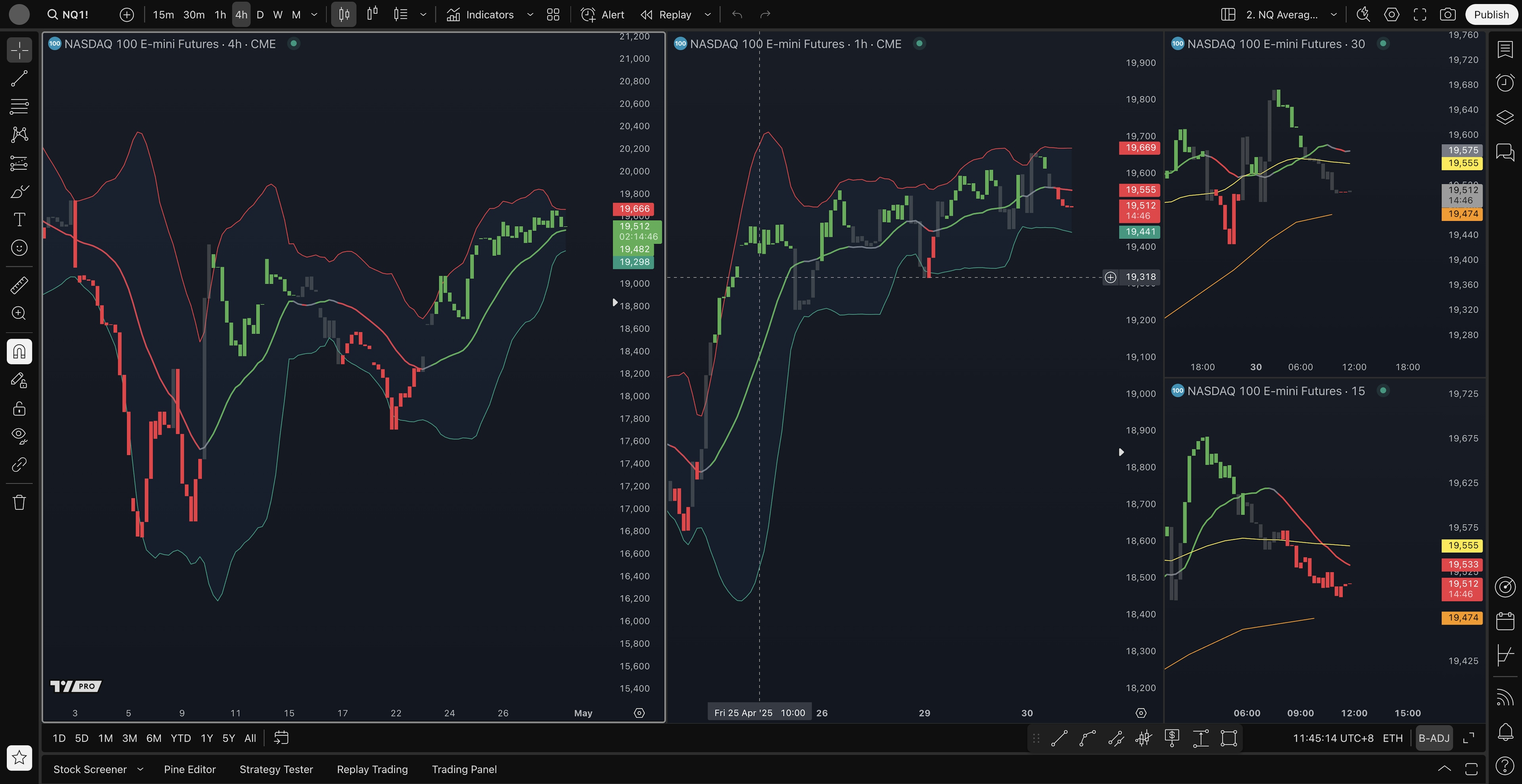
Task: Toggle the B-ADJ adjustment button
Action: (x=1434, y=738)
